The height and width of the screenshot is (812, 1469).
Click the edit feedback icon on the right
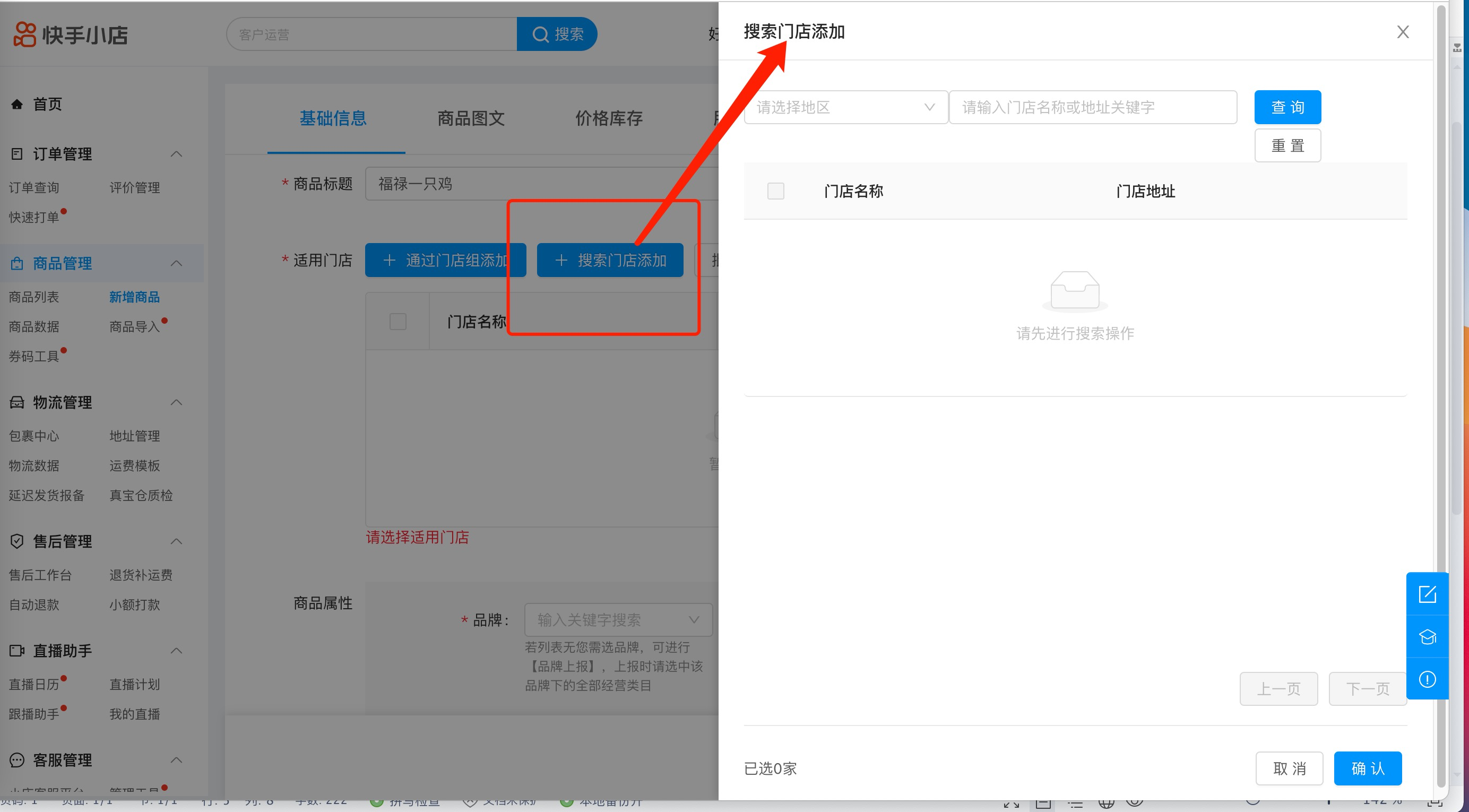[x=1427, y=594]
